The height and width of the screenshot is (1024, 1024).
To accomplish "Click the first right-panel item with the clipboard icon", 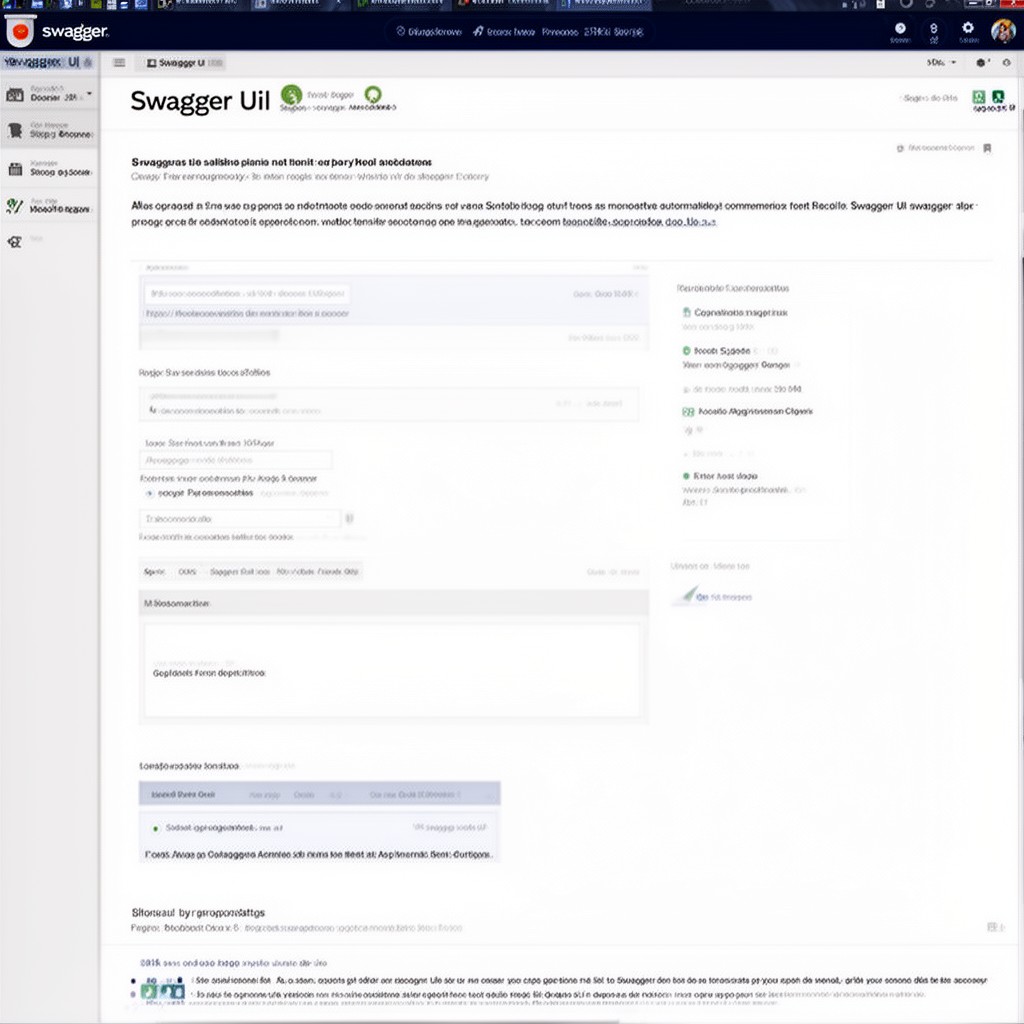I will point(735,313).
